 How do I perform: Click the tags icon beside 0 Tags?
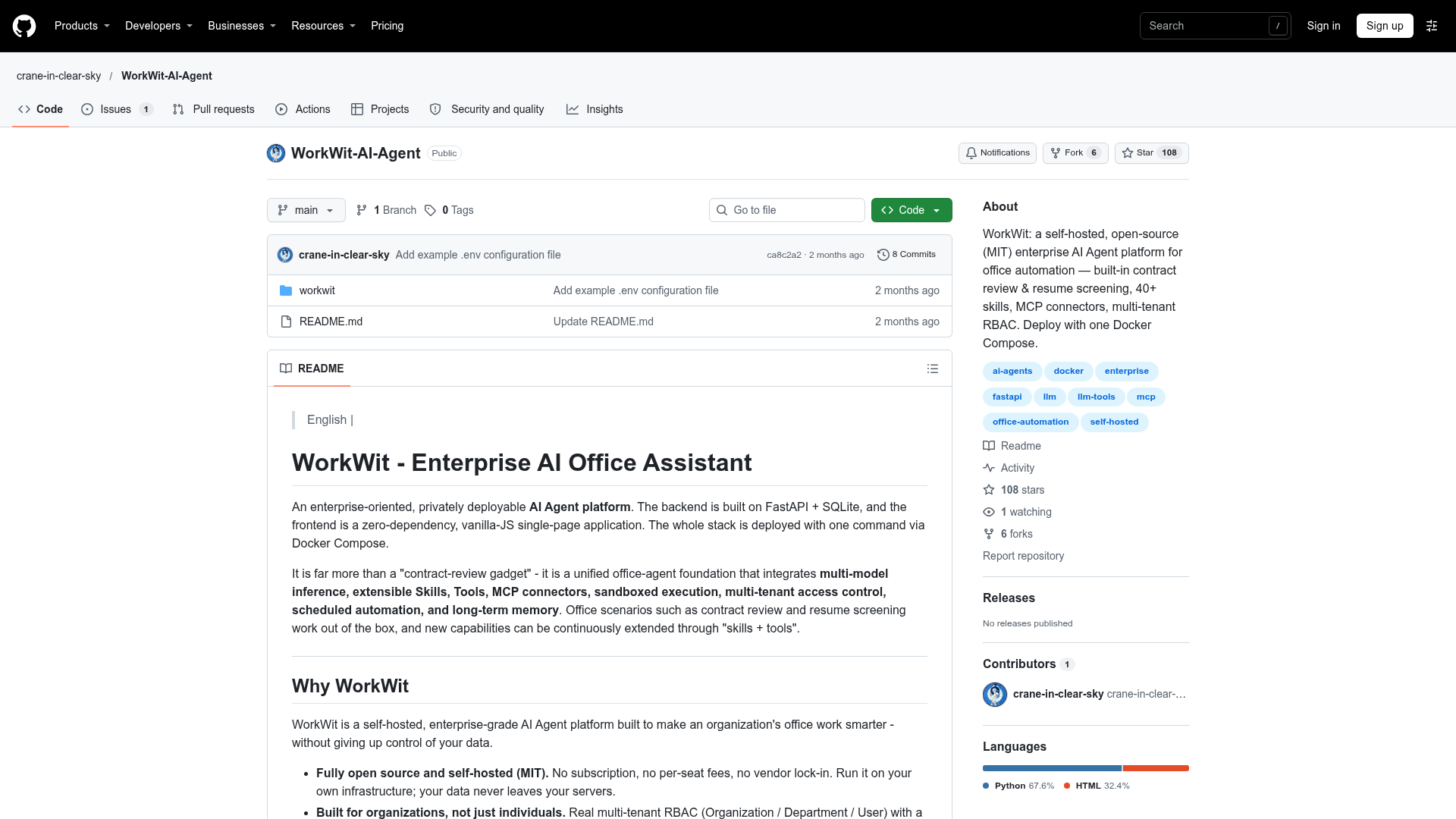[430, 210]
